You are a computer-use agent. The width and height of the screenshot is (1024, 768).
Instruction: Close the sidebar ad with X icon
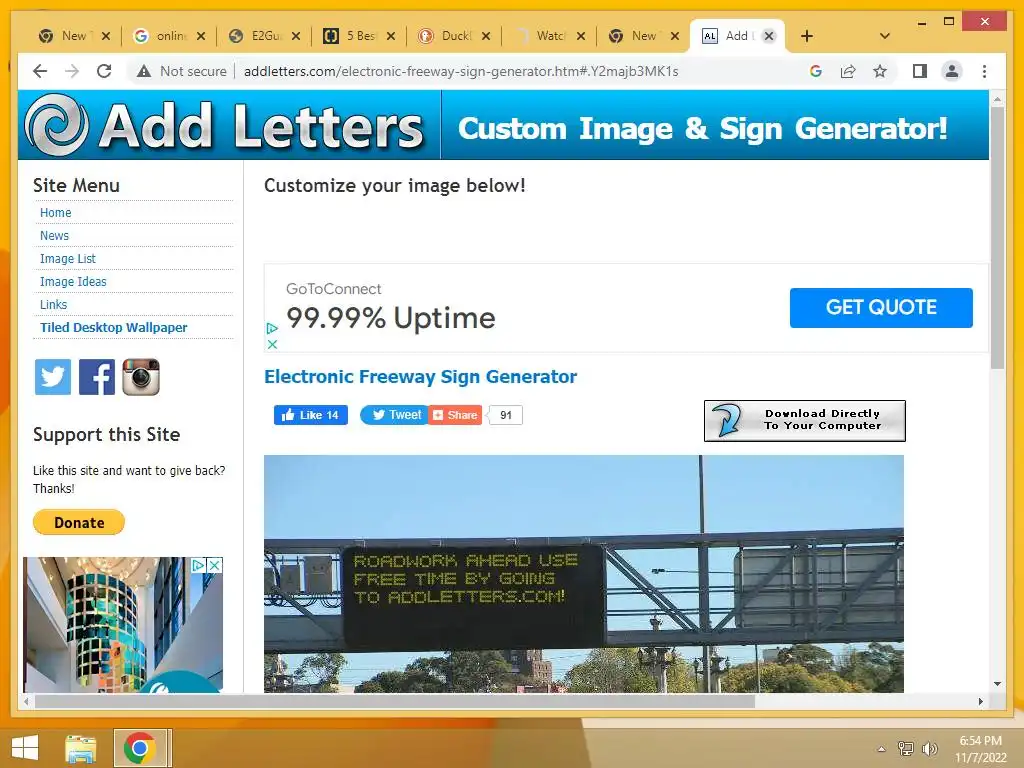[x=214, y=565]
